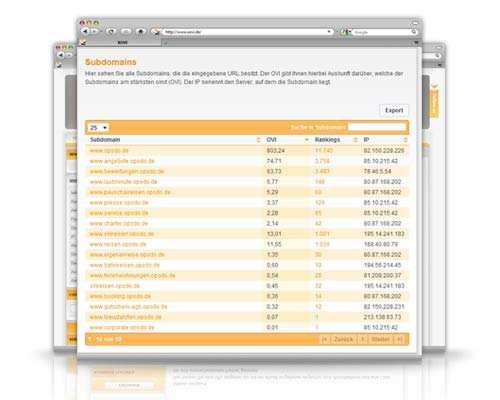Open the browser home page button
Screen dimensions: 500x400
coord(141,31)
